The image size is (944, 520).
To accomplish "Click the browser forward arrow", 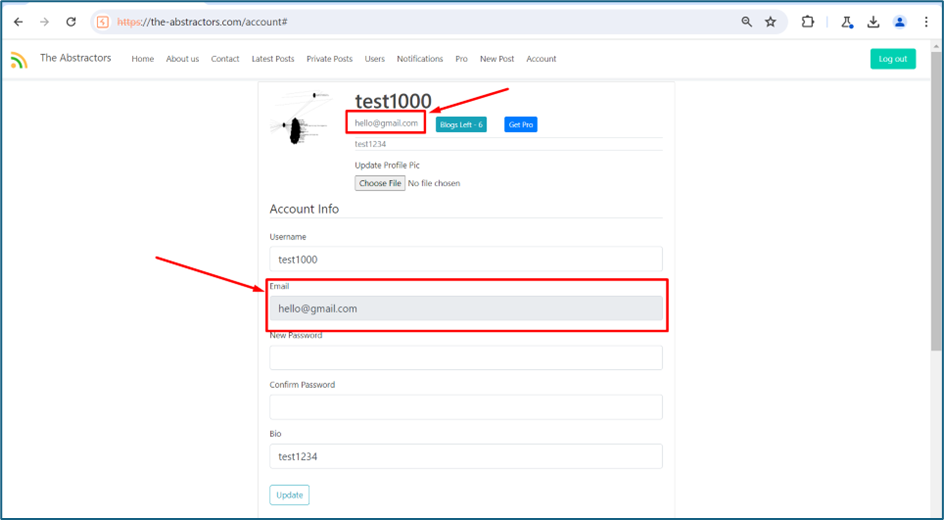I will point(45,22).
